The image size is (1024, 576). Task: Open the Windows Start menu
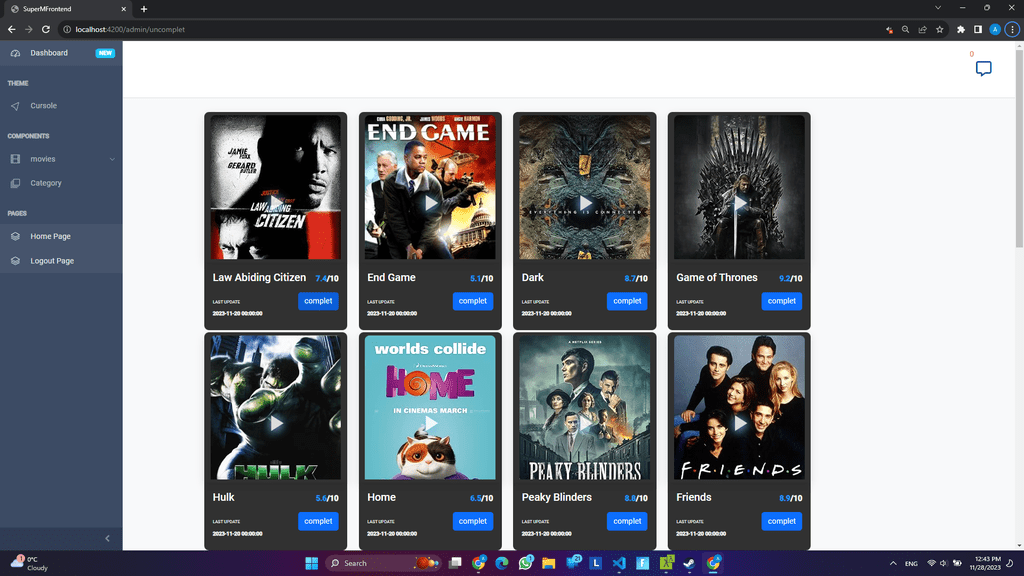coord(312,563)
